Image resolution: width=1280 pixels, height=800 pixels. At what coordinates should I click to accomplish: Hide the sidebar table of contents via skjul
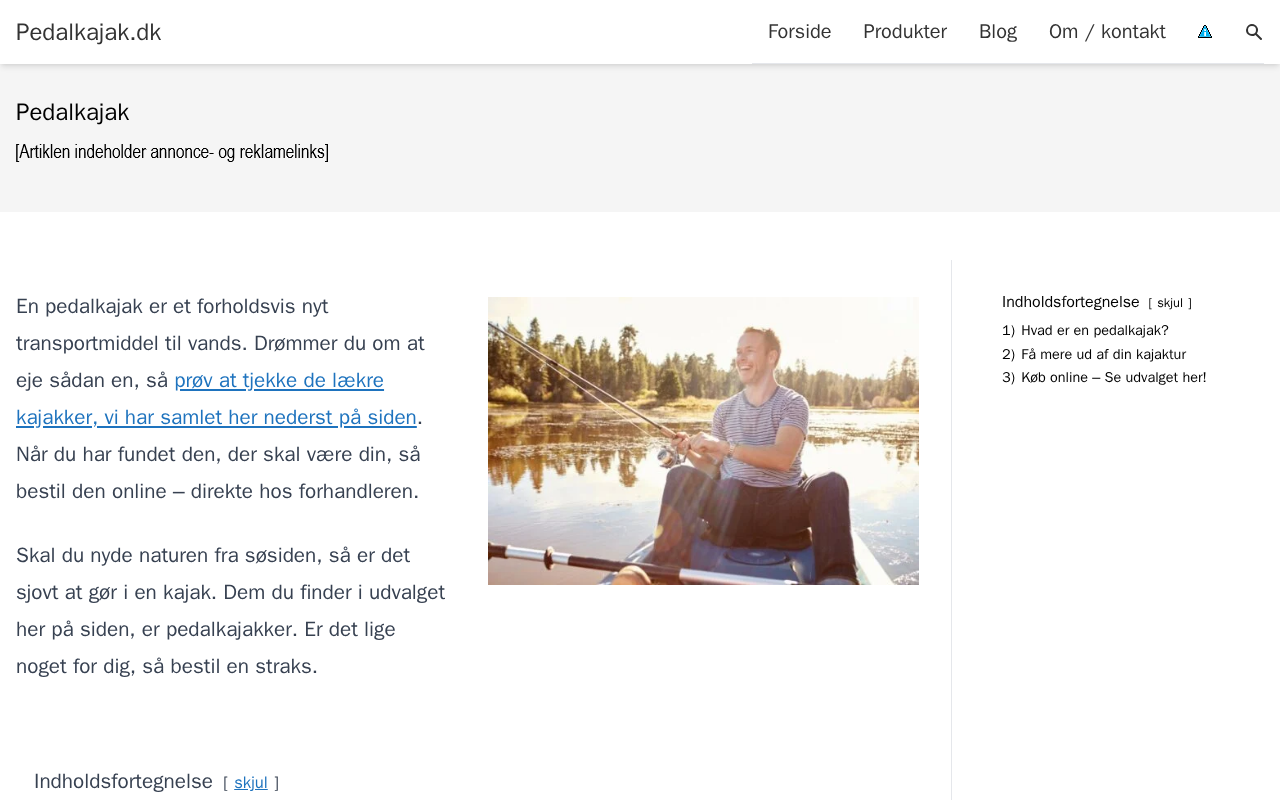pyautogui.click(x=1170, y=303)
